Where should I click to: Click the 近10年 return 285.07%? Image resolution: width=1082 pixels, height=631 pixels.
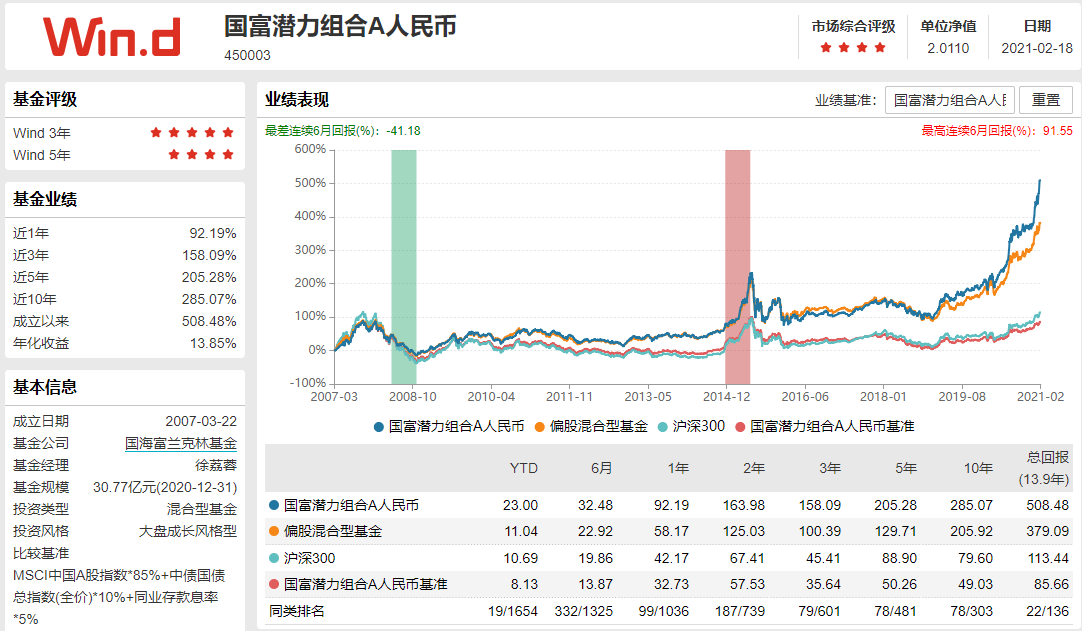209,300
